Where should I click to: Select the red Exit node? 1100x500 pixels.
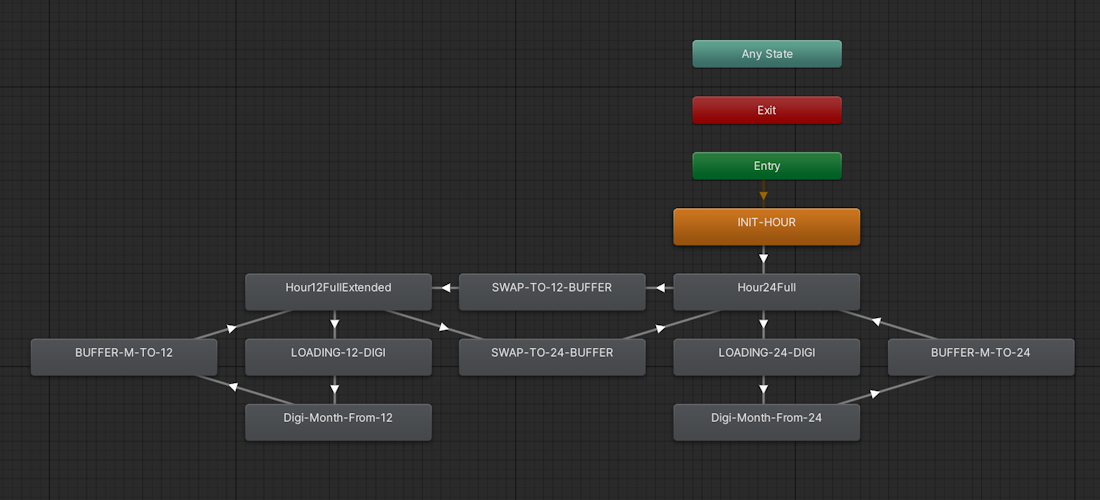[767, 110]
